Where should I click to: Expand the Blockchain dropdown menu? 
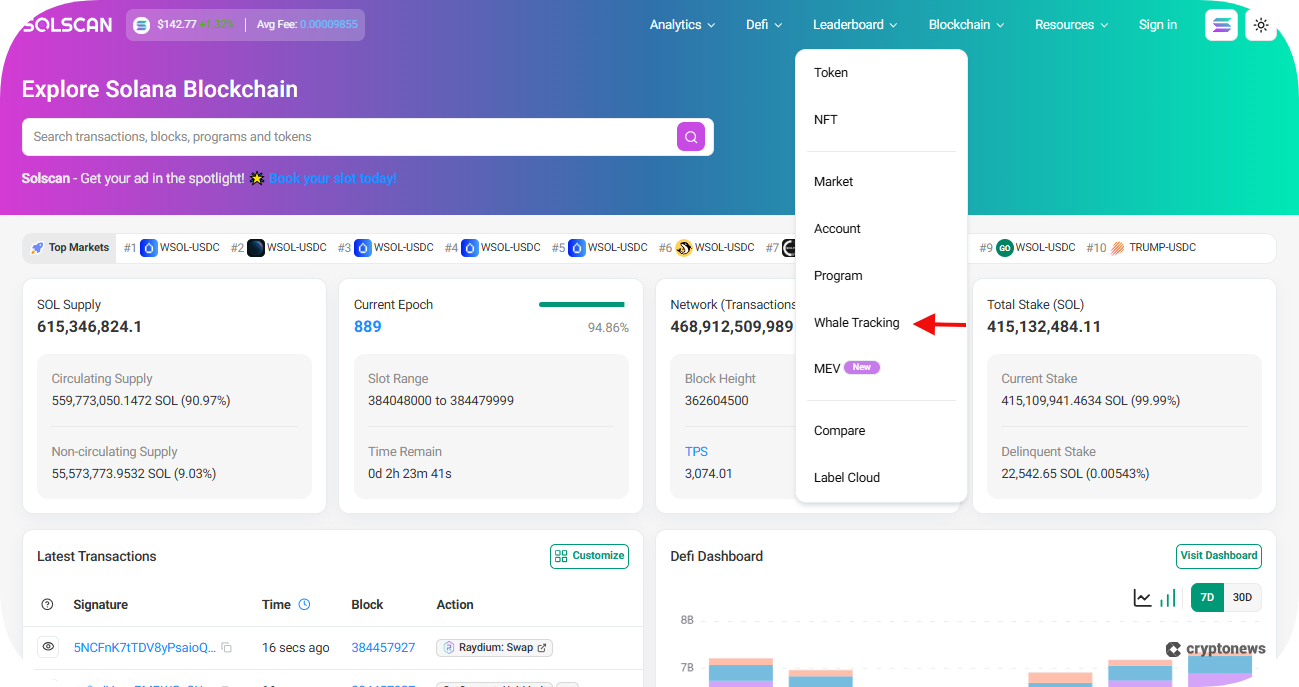pos(966,25)
